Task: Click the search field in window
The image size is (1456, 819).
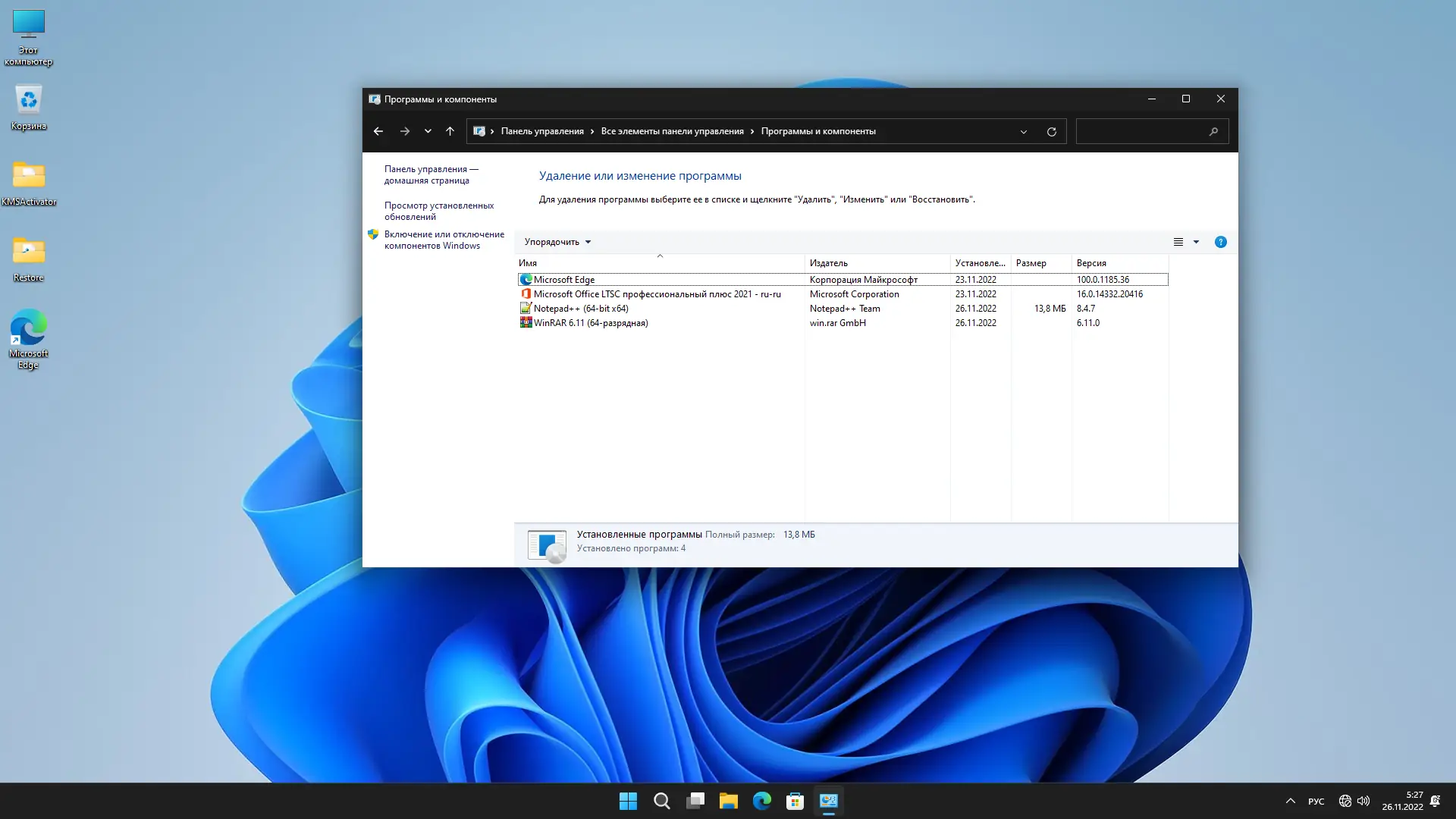Action: tap(1142, 131)
